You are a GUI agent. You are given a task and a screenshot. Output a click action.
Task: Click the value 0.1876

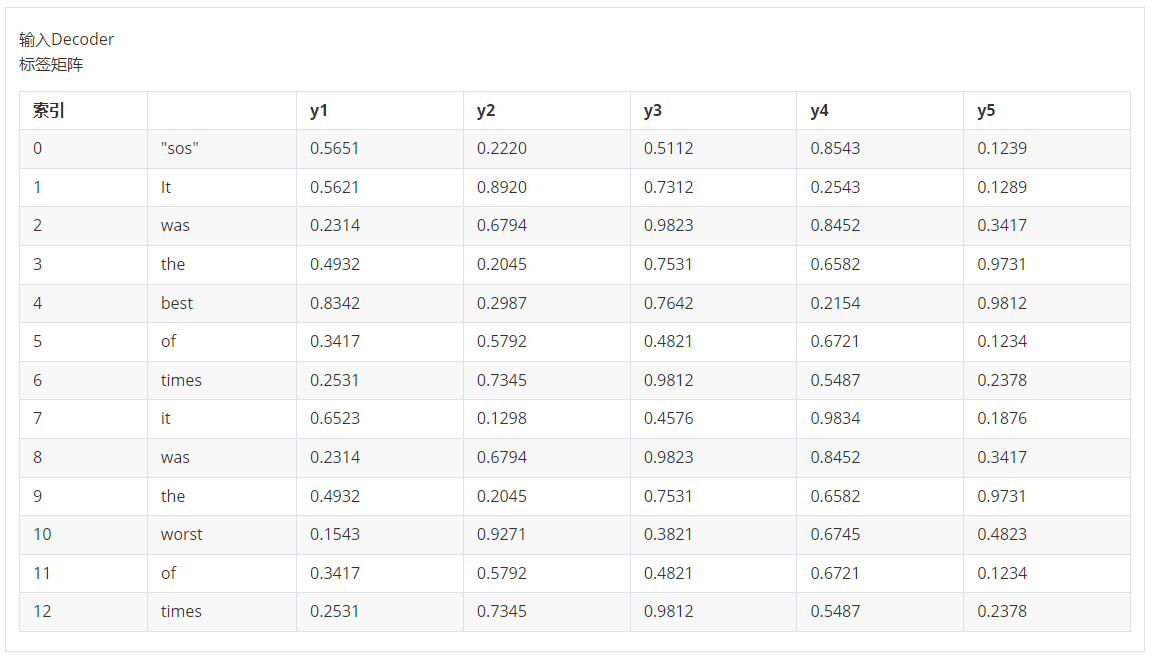(x=1002, y=418)
